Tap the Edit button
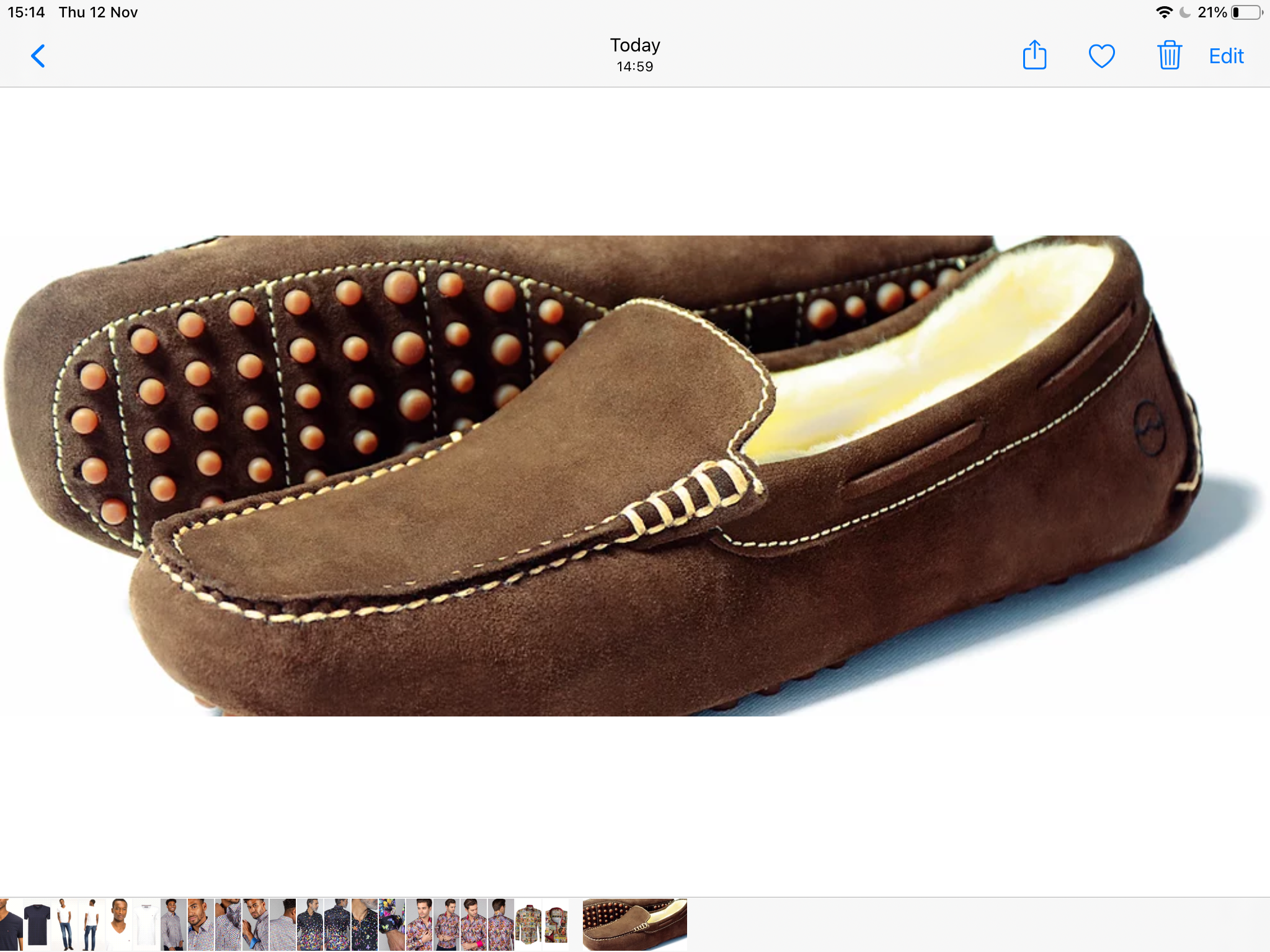The height and width of the screenshot is (952, 1270). click(x=1226, y=56)
